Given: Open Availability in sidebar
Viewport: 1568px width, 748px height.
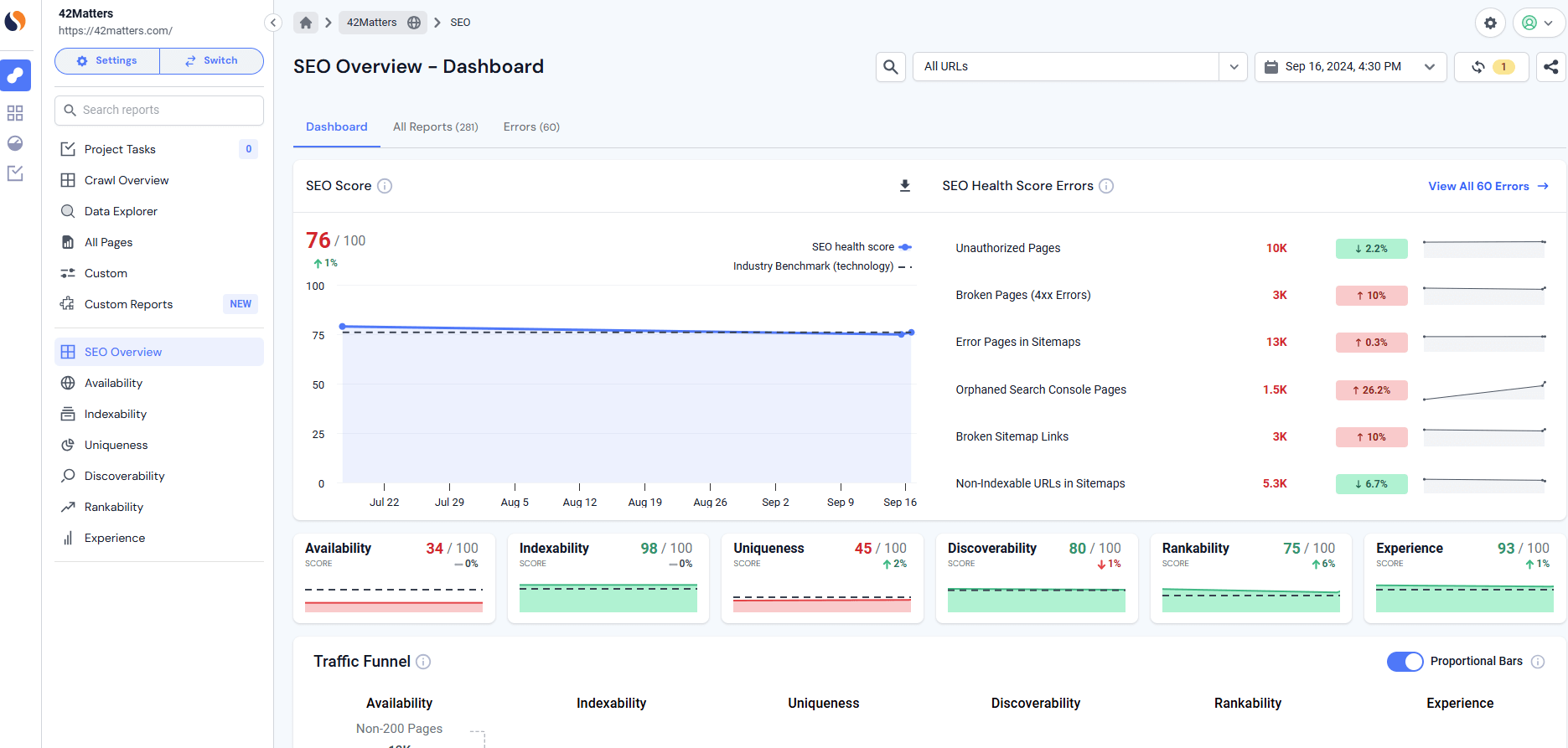Looking at the screenshot, I should (x=159, y=383).
